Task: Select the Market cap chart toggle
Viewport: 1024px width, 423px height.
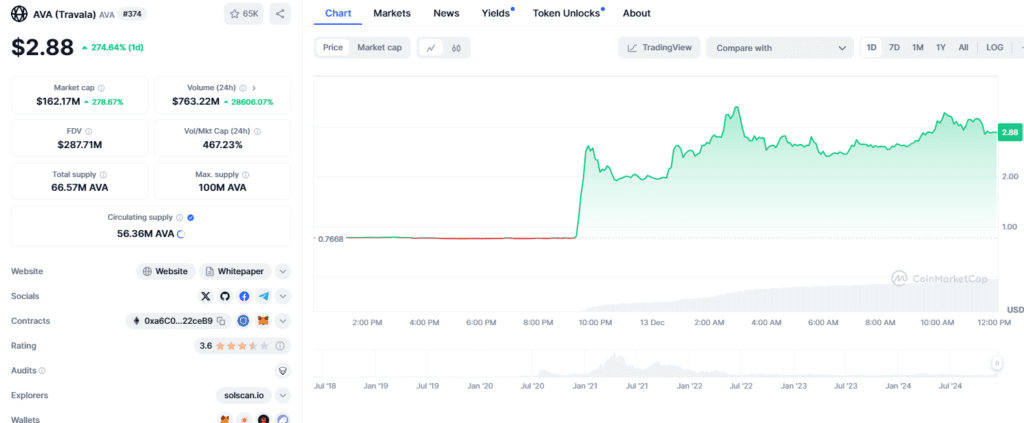Action: click(x=379, y=48)
